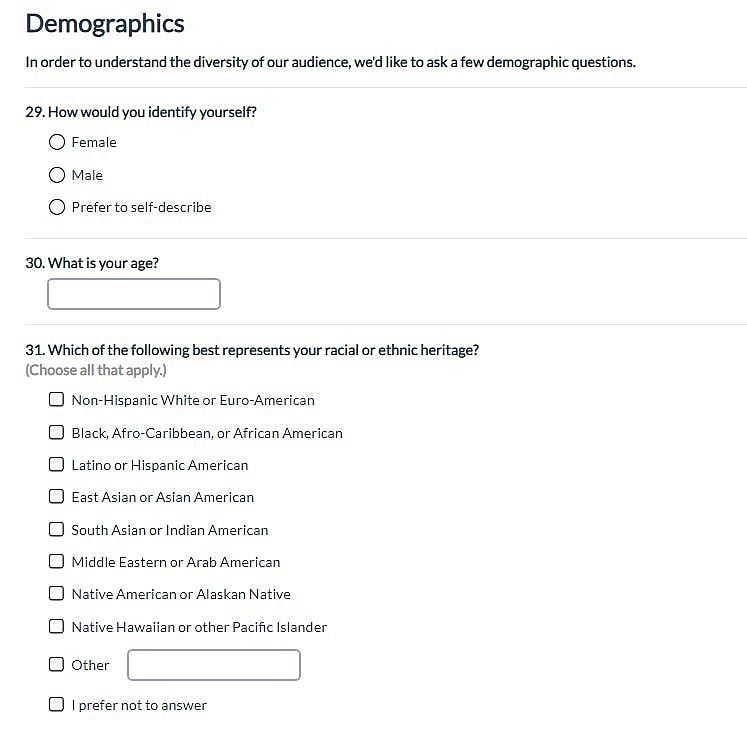Select Prefer to self-describe option
Screen dimensions: 747x732
coord(57,207)
